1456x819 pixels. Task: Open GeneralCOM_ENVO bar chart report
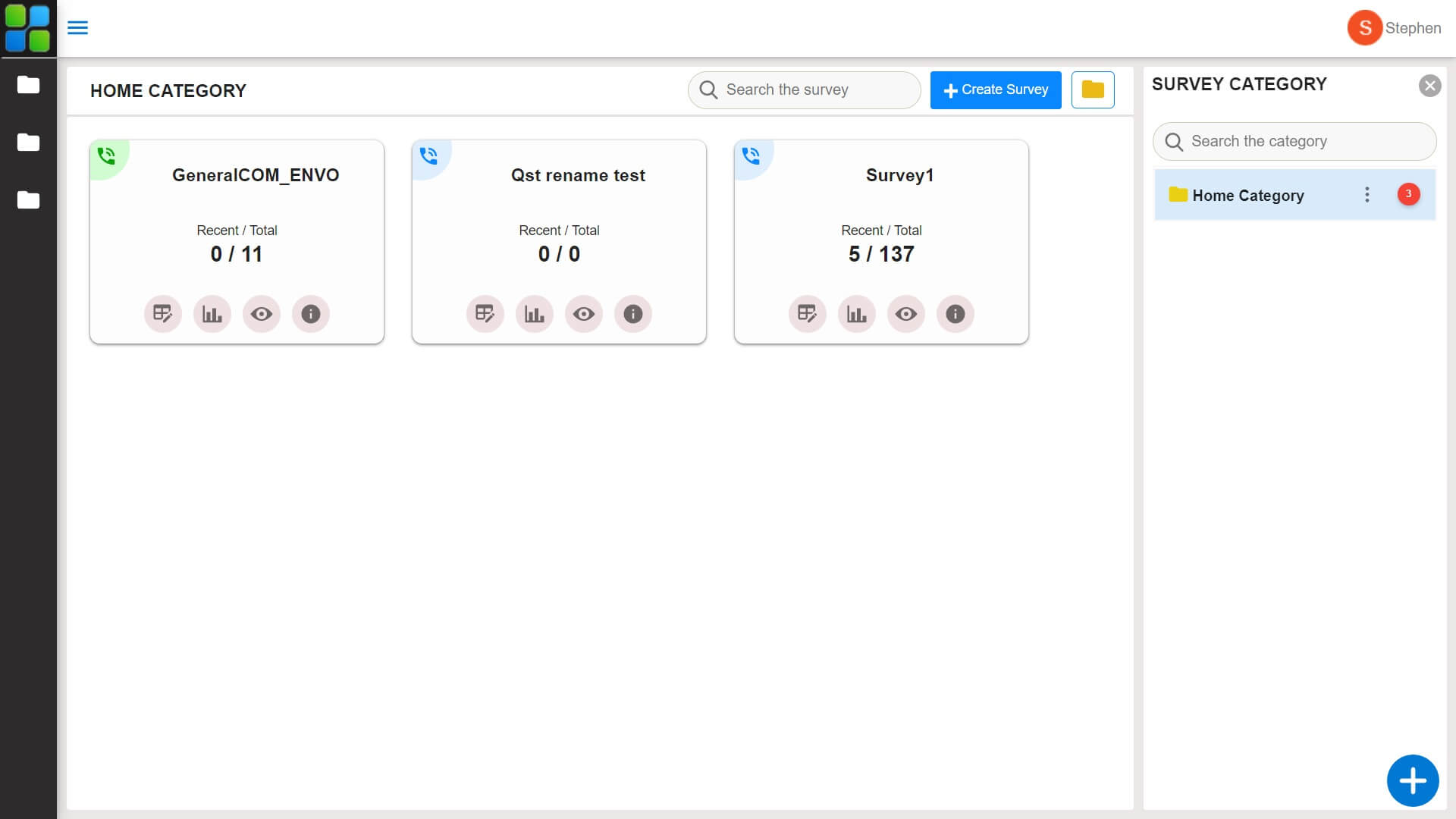click(x=212, y=314)
